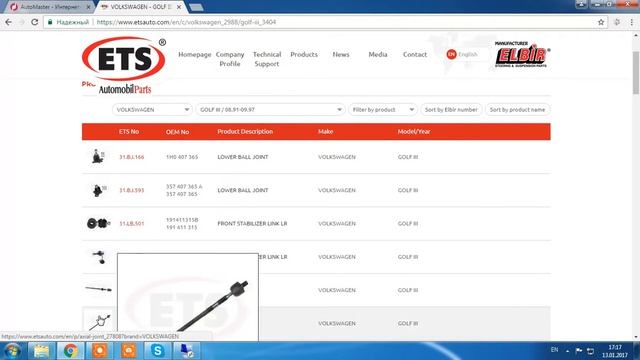Close the Volkswagen Golf tab

click(179, 7)
